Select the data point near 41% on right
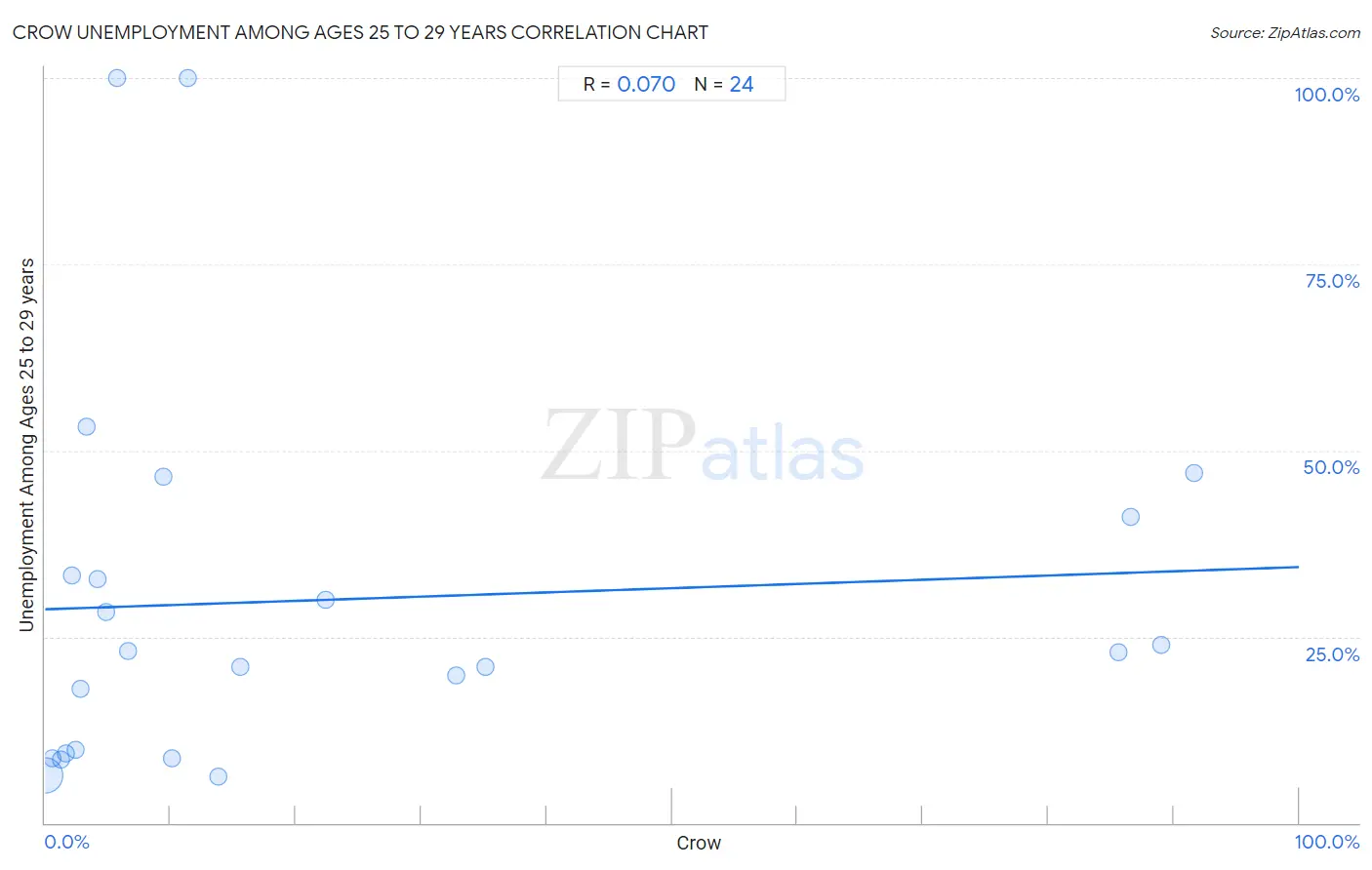The image size is (1372, 870). pos(1130,517)
